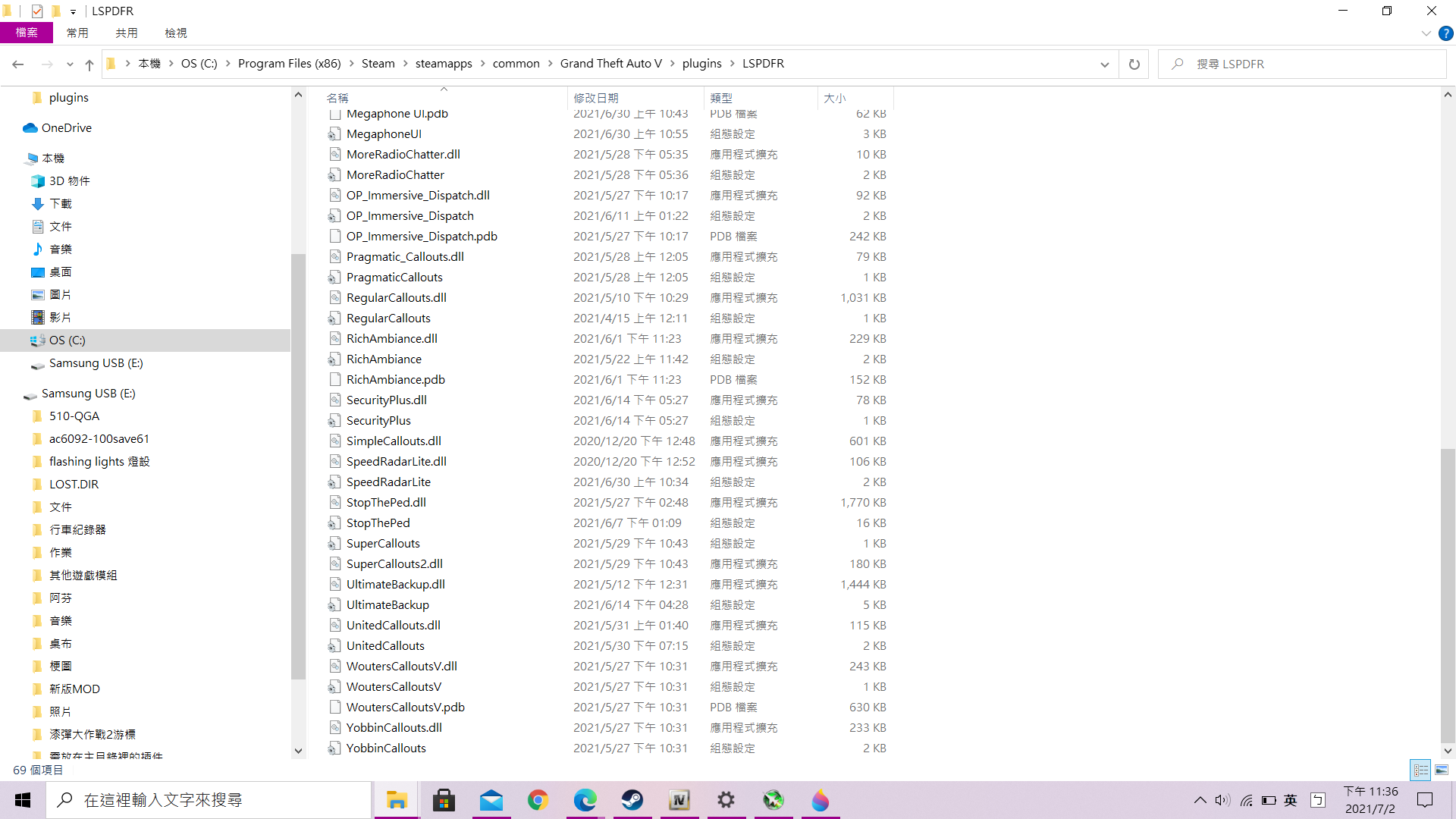Switch to details view button
This screenshot has height=819, width=1456.
pos(1420,770)
